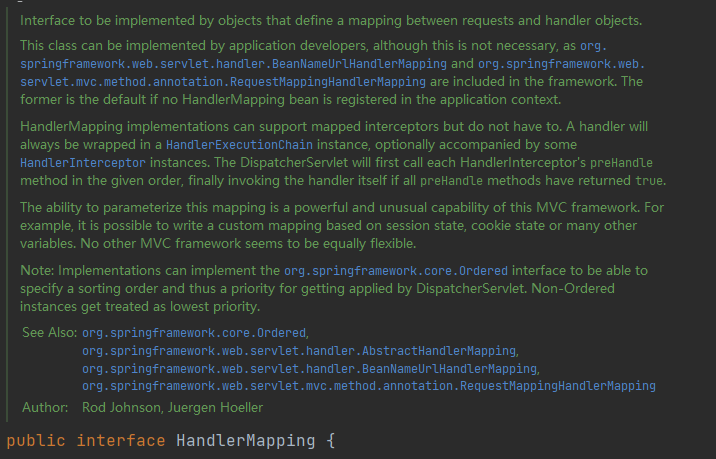Place cursor at the opening curly brace
This screenshot has height=459, width=716.
(x=331, y=441)
